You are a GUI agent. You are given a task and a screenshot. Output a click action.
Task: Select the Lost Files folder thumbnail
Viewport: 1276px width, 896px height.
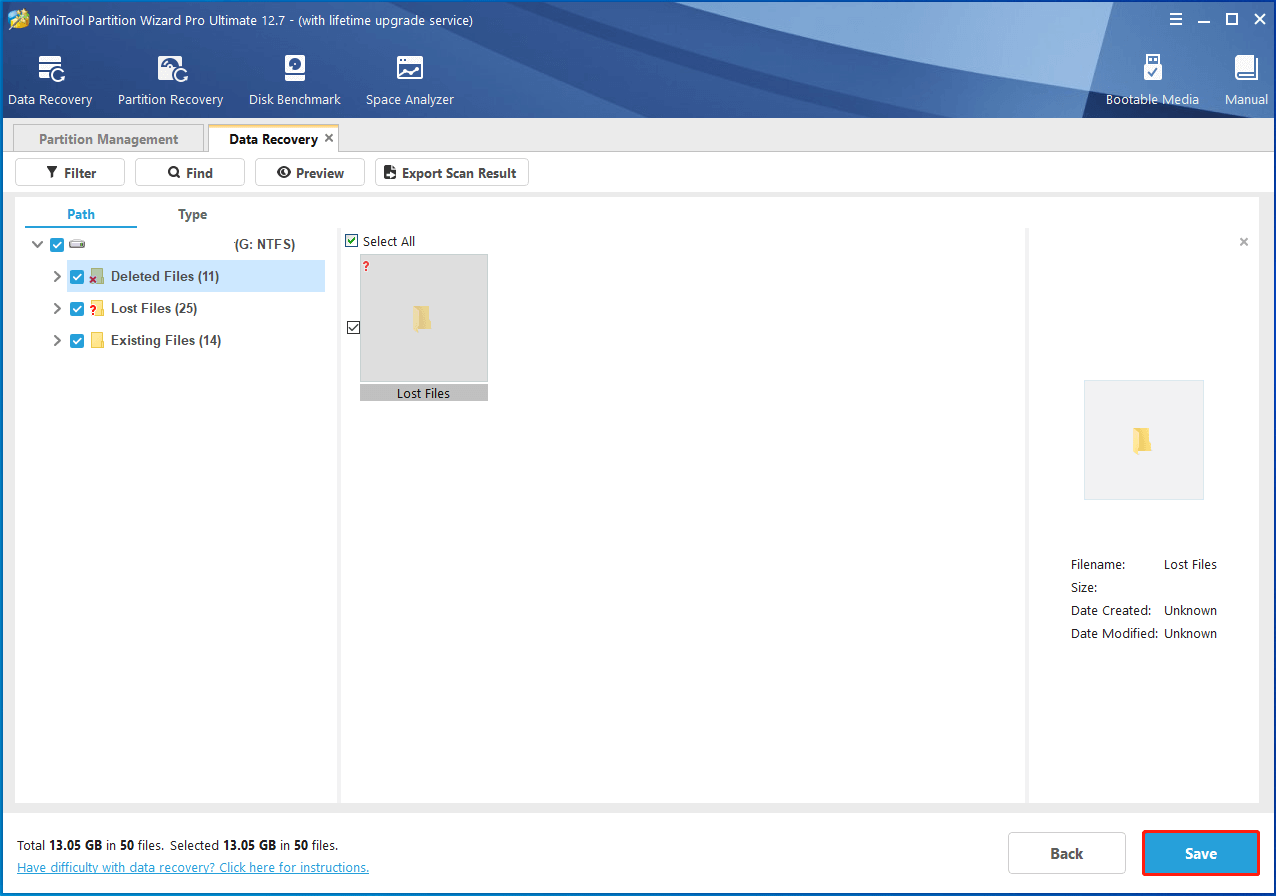click(424, 318)
